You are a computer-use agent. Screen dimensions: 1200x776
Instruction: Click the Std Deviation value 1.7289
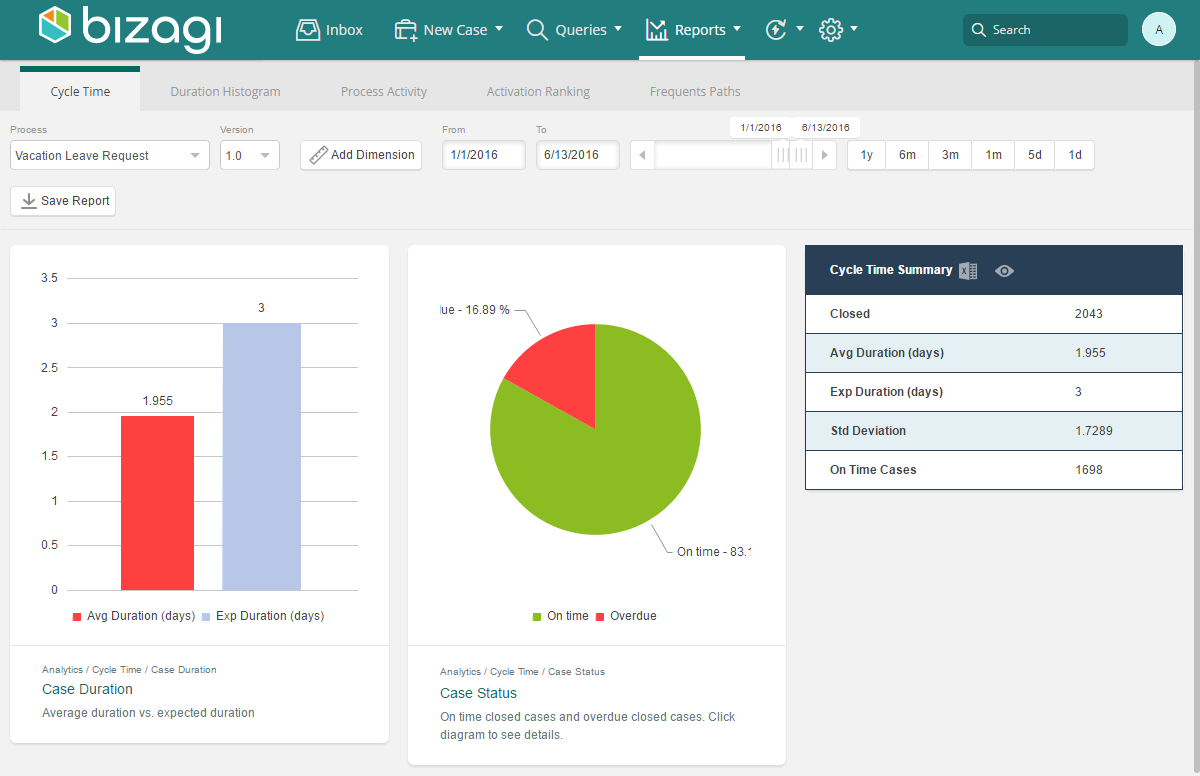pyautogui.click(x=1094, y=431)
